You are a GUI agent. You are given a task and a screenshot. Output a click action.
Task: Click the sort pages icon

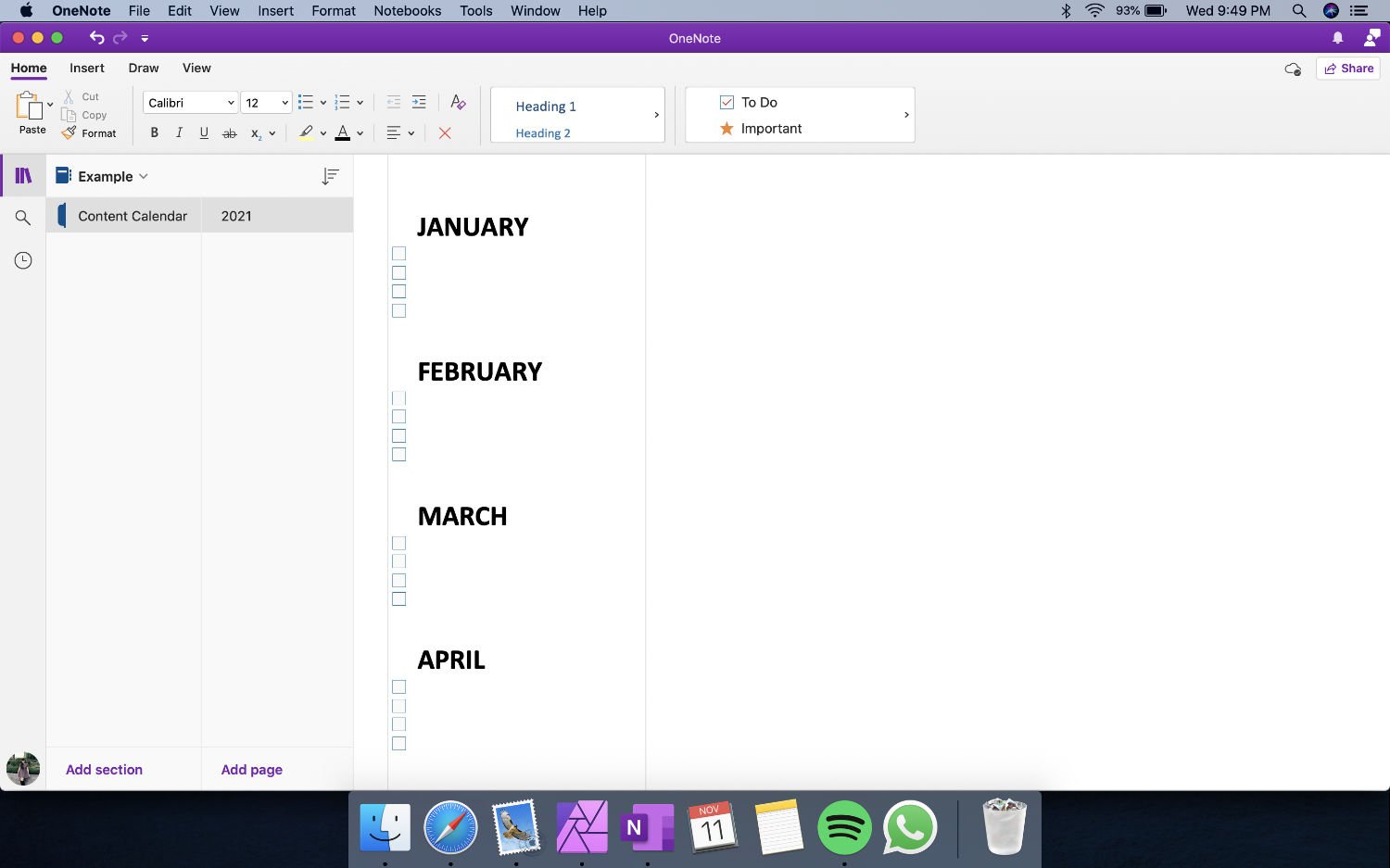point(330,176)
